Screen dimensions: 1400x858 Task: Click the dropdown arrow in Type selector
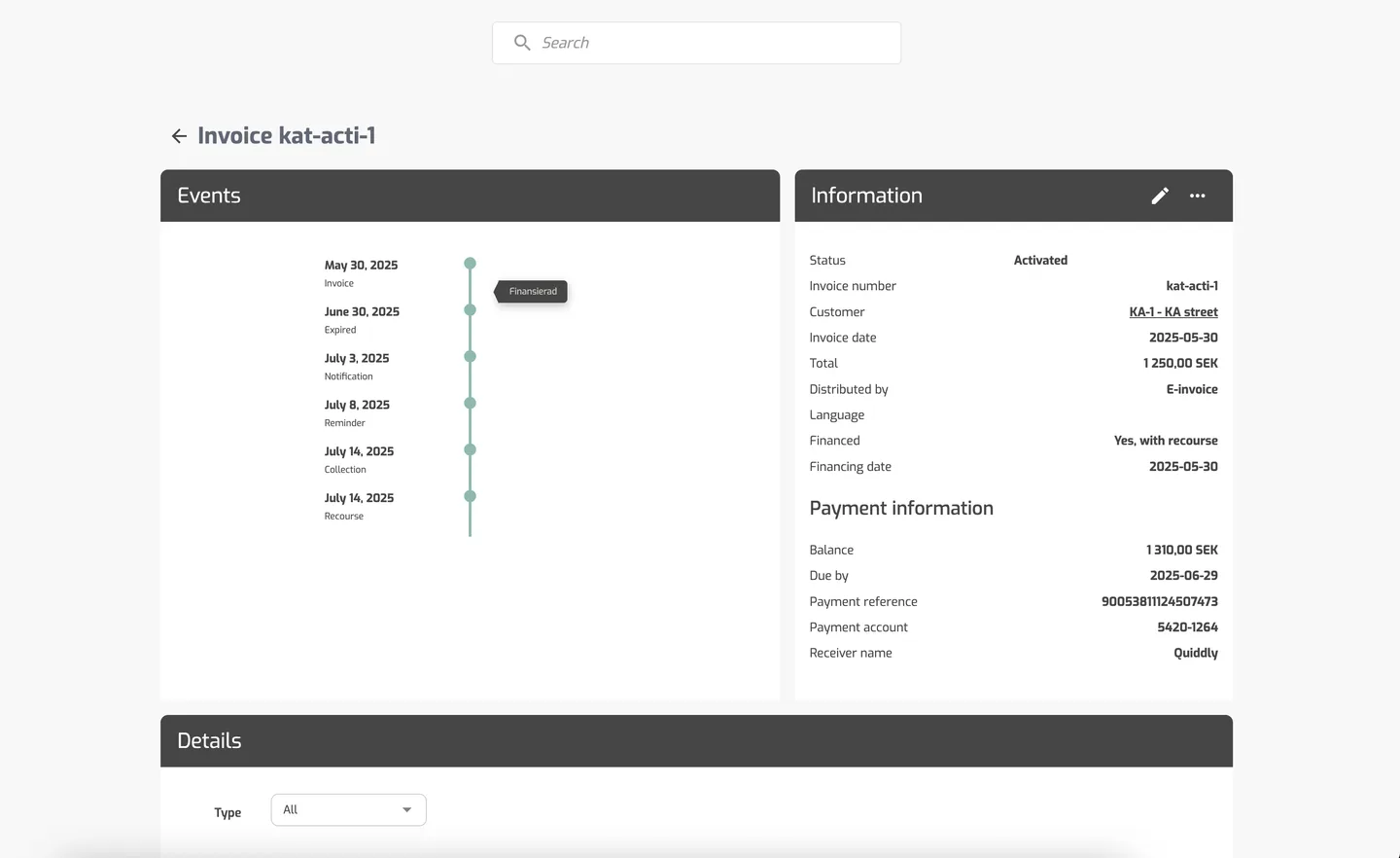[x=406, y=809]
